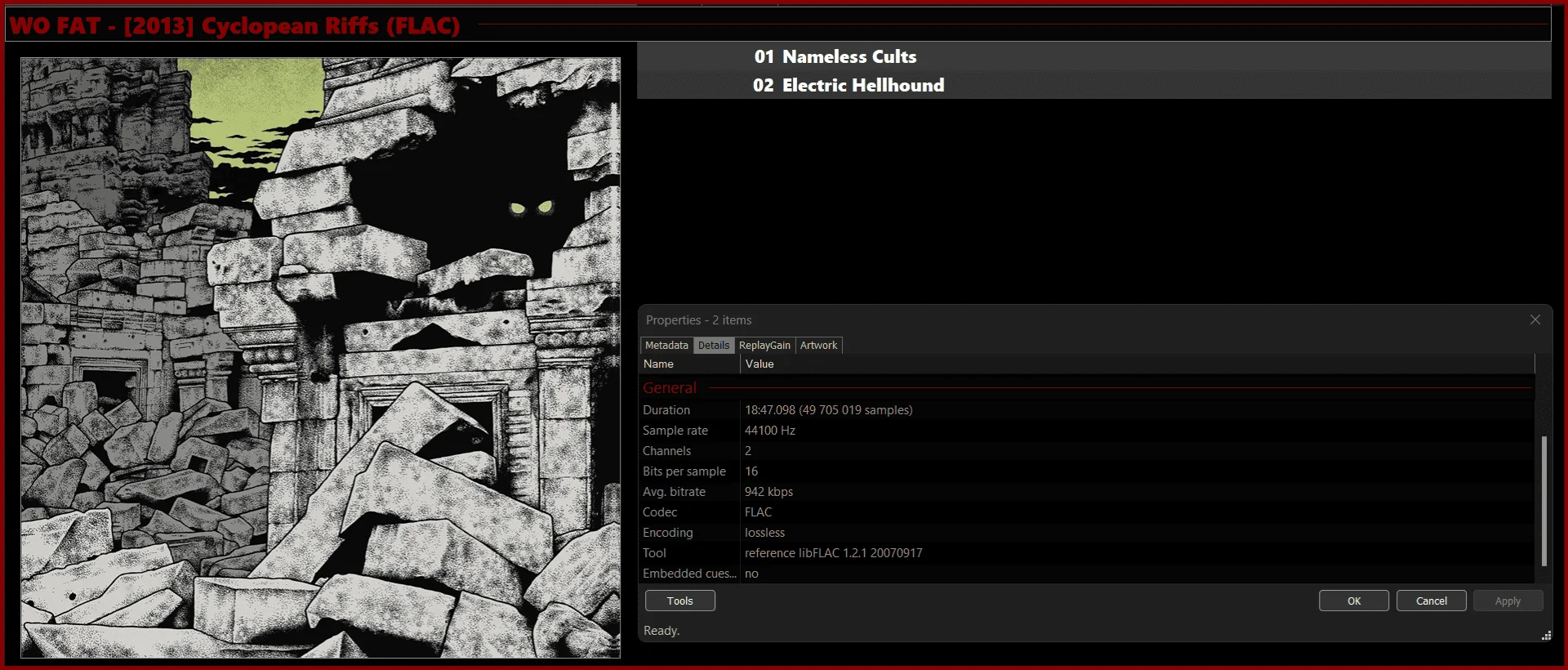
Task: Click the Apply button
Action: click(x=1508, y=601)
